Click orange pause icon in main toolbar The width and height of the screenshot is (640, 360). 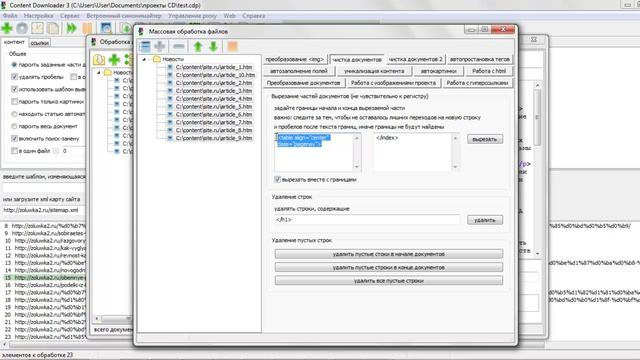[87, 28]
